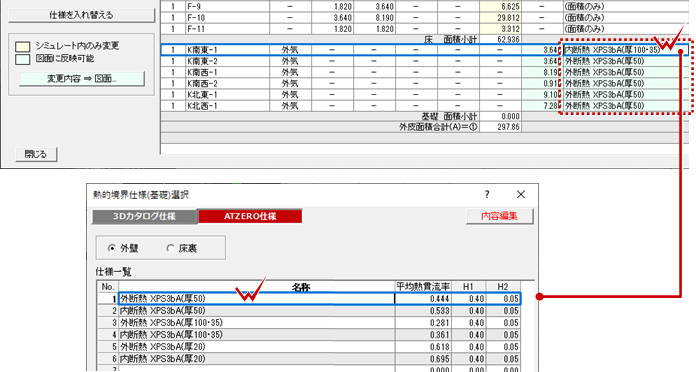Screen dimensions: 696x372
Task: Select list row 内断熱 XPS3bA(厚50)
Action: tap(308, 311)
